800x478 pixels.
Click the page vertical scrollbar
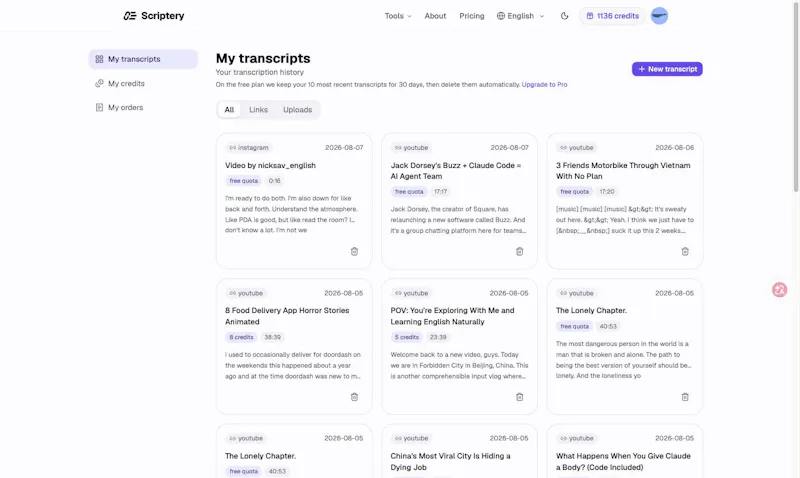(x=796, y=97)
